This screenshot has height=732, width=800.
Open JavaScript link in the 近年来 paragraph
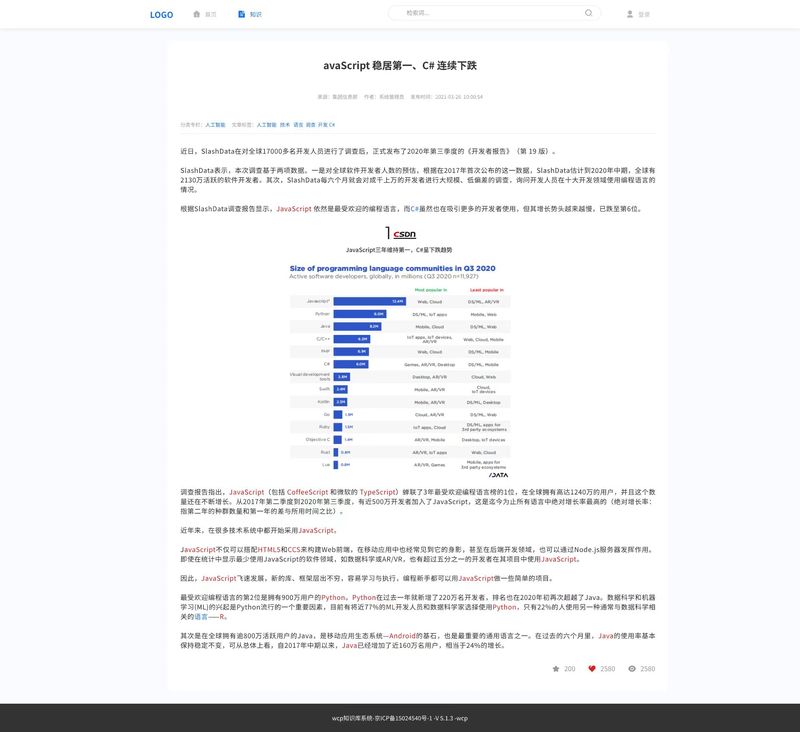pos(316,531)
